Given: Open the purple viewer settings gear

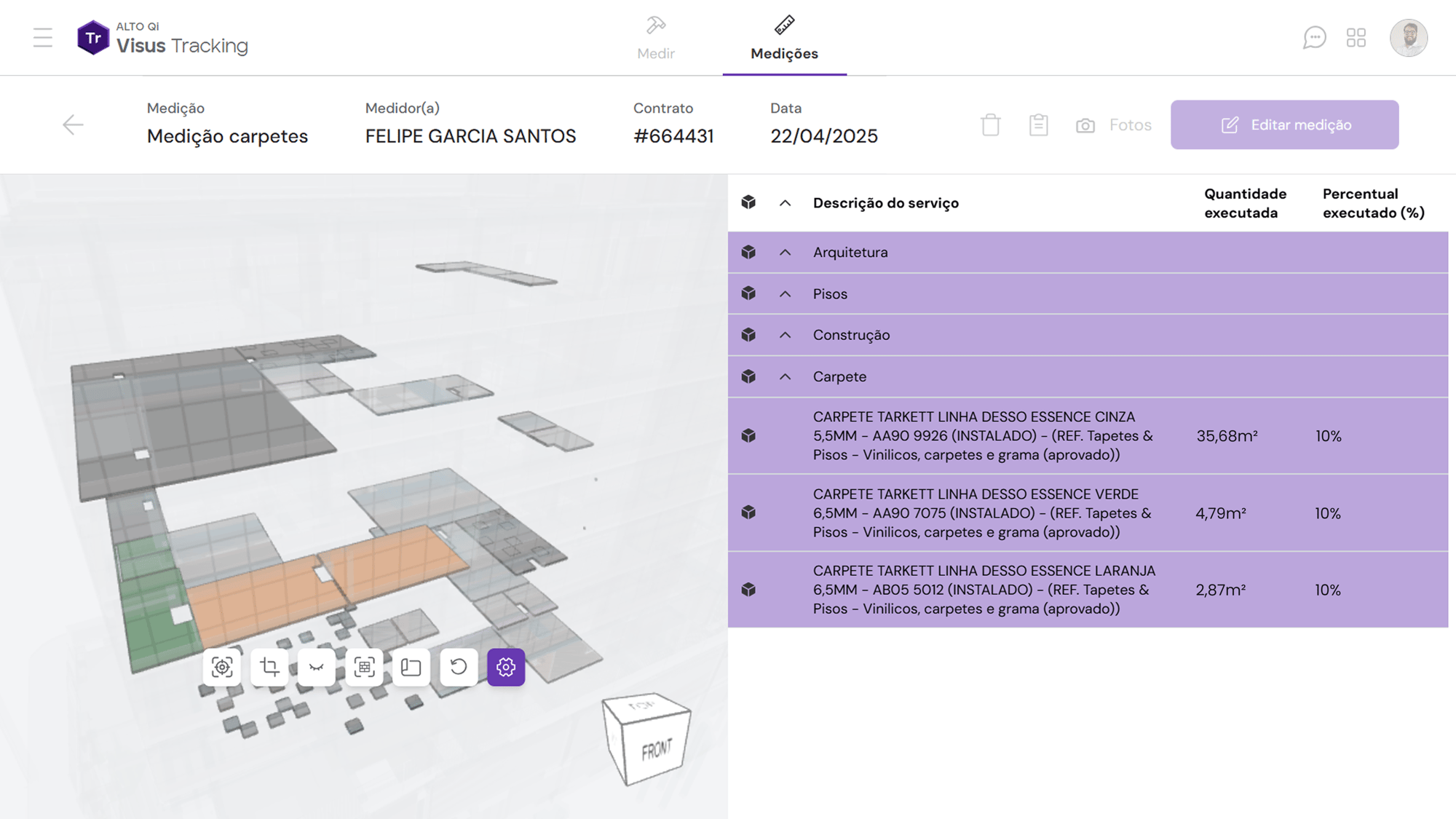Looking at the screenshot, I should pyautogui.click(x=506, y=667).
